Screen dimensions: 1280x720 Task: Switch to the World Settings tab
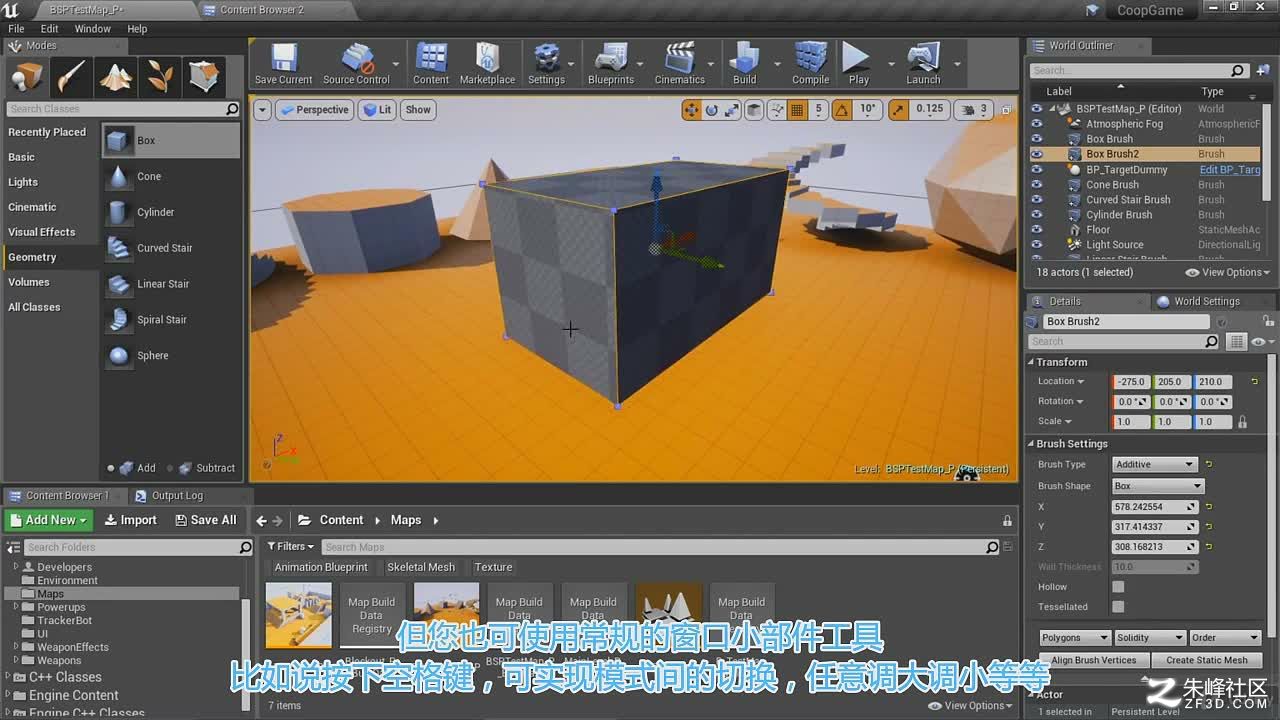point(1207,301)
